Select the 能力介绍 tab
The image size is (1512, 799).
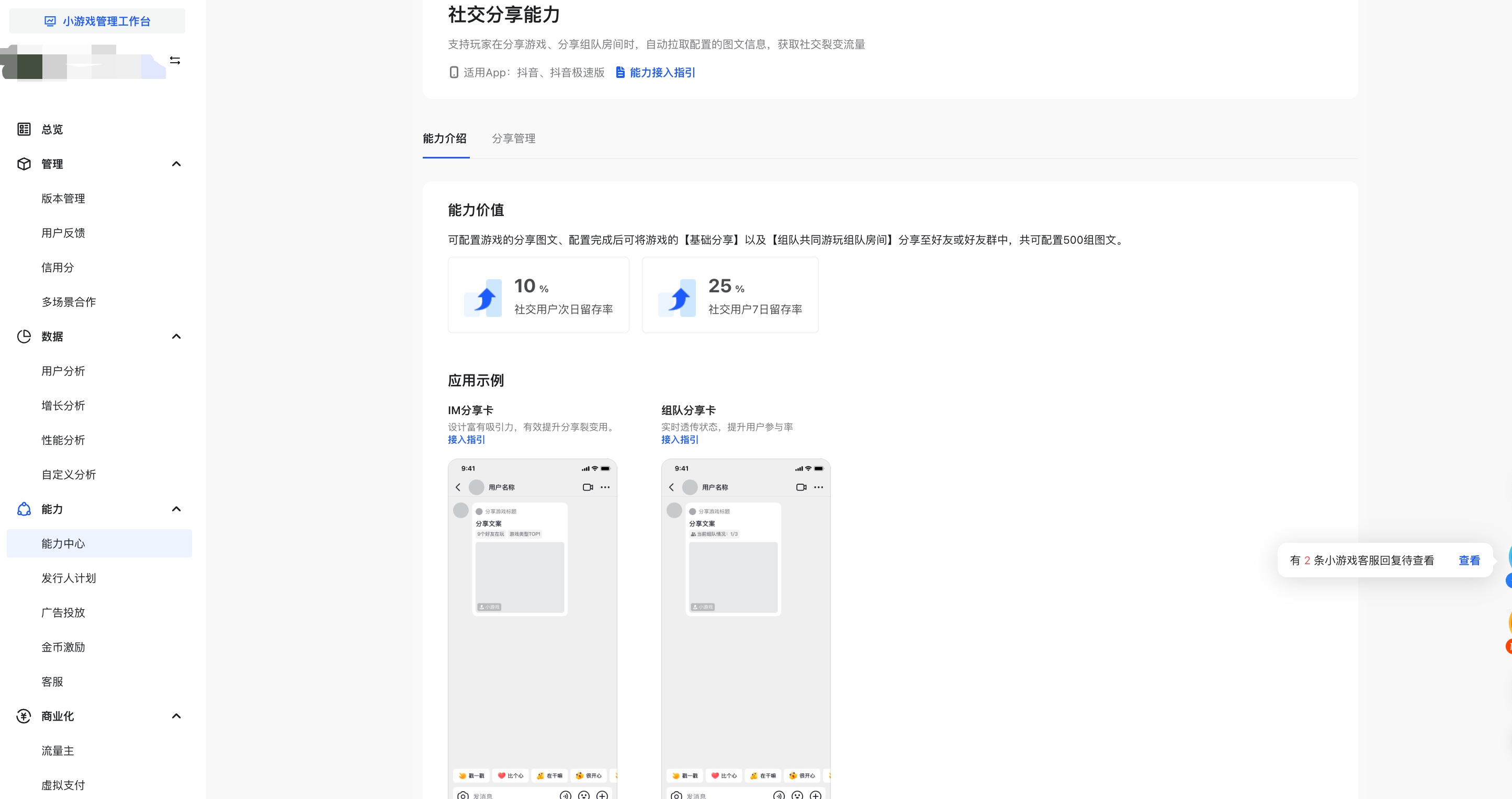point(444,139)
